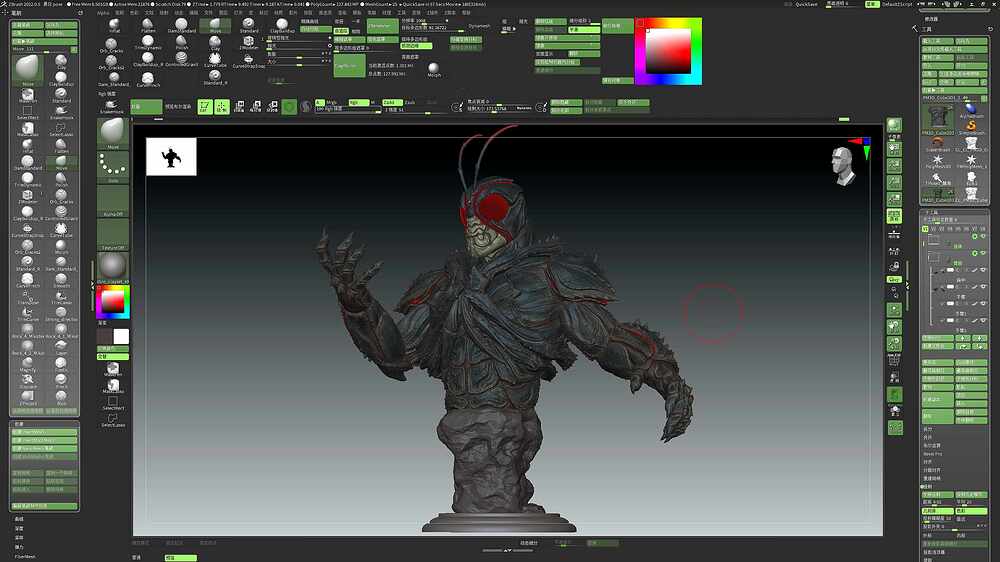1000x562 pixels.
Task: Expand the 曲线 (Curve) brush sub-palette
Action: point(19,519)
